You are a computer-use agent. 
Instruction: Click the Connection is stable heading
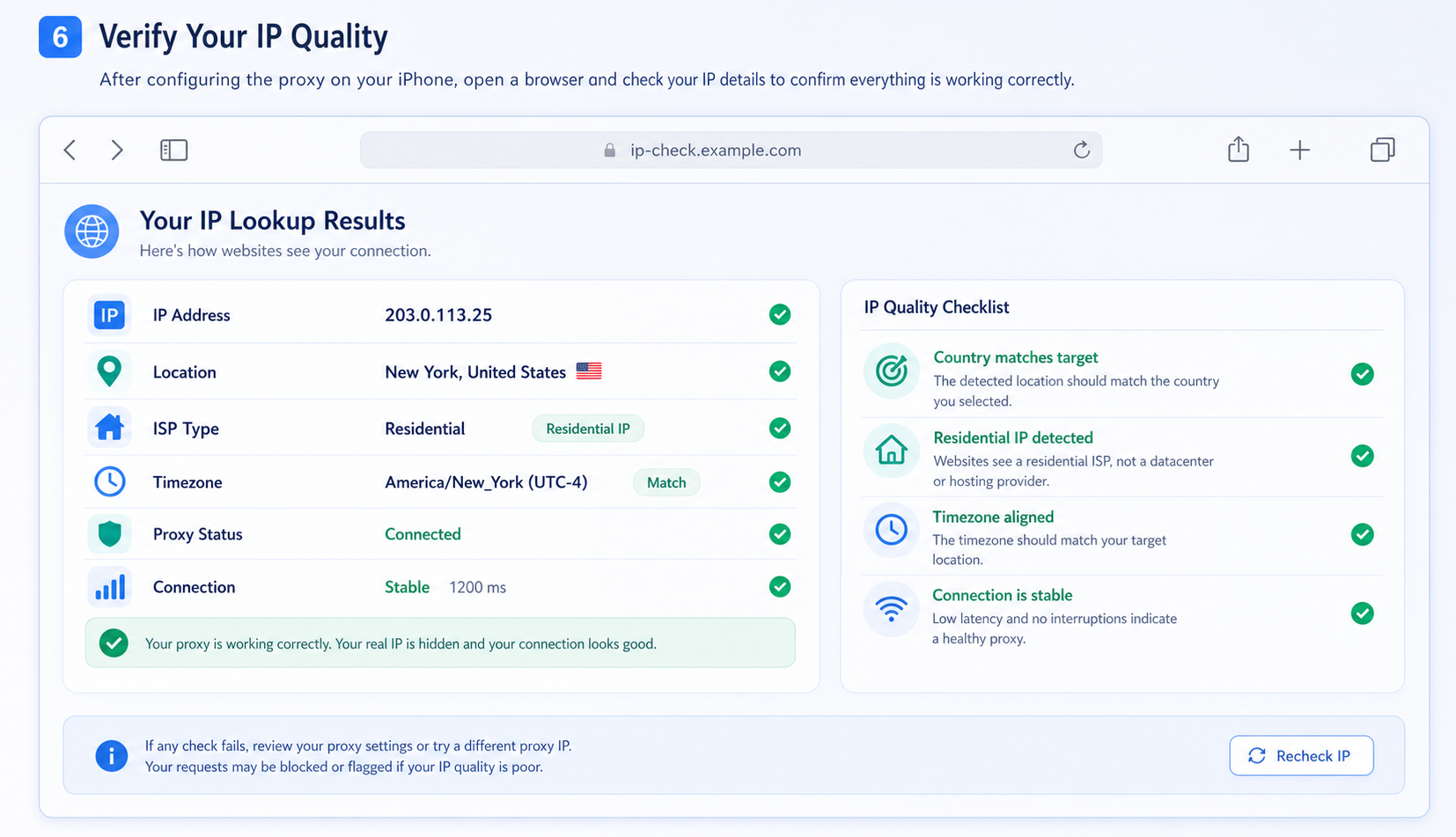(x=1002, y=595)
